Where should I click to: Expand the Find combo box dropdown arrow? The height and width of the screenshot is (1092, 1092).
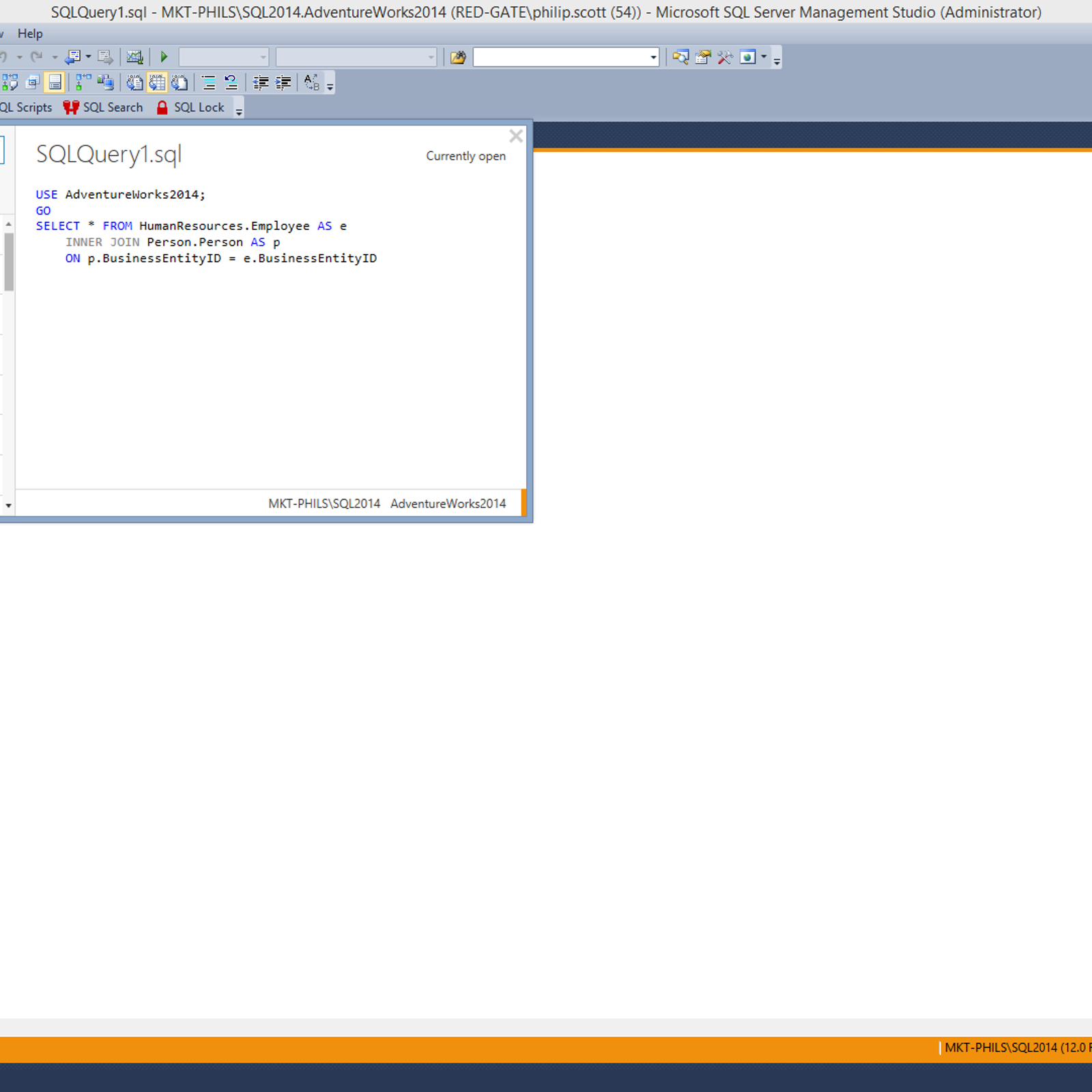coord(653,57)
